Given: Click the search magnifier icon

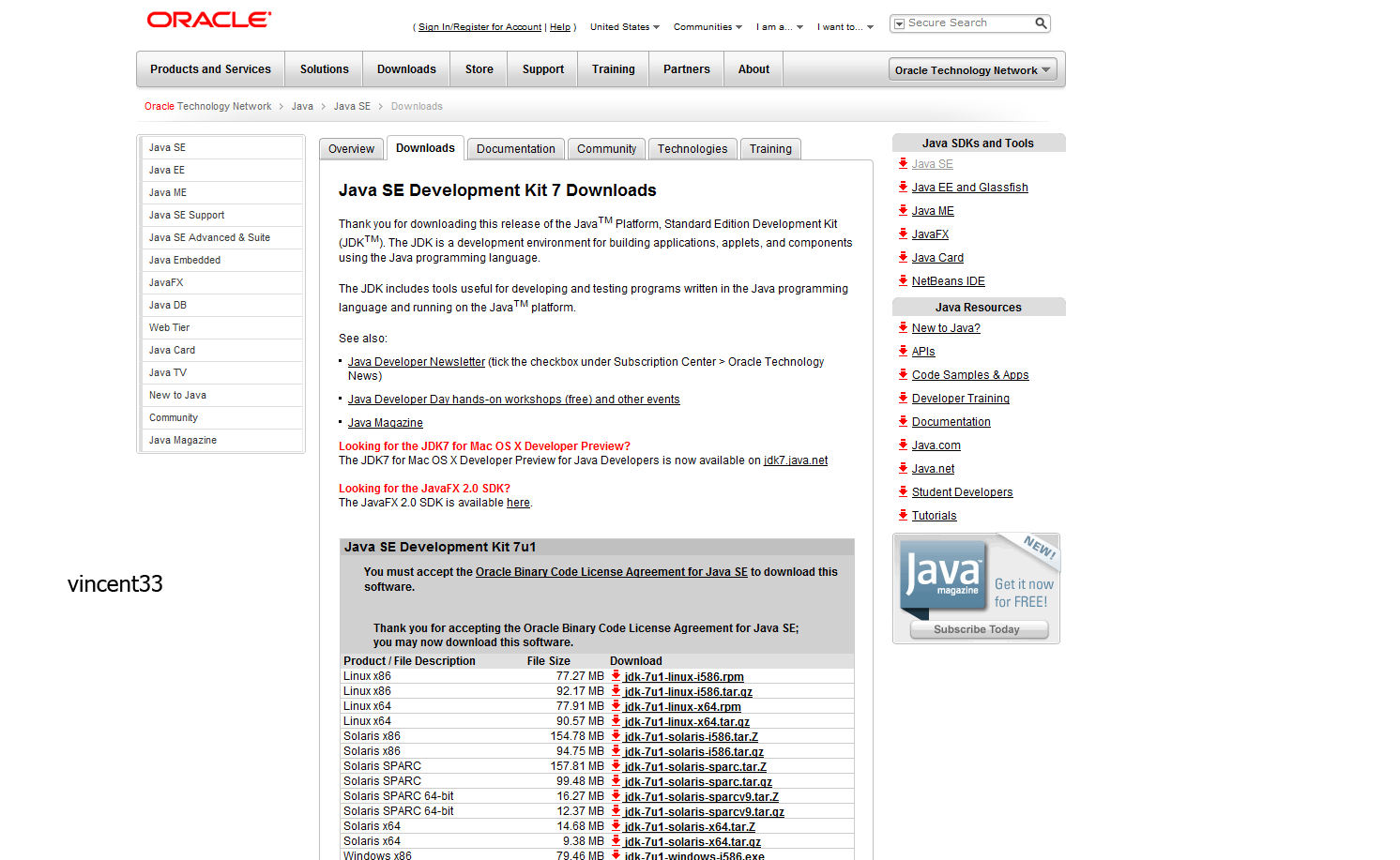Looking at the screenshot, I should pos(1041,23).
